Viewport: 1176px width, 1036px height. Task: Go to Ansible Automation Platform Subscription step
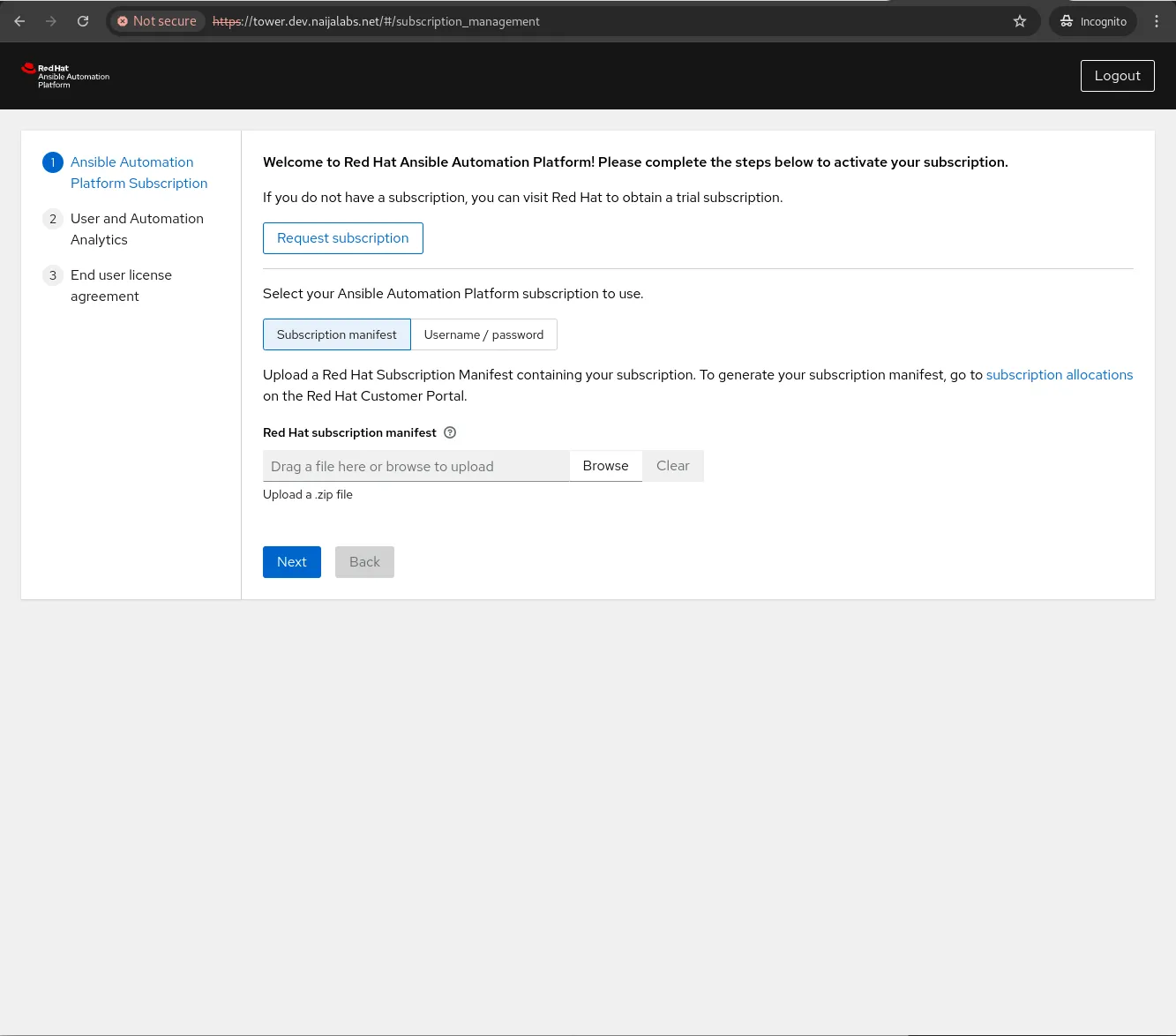tap(139, 173)
